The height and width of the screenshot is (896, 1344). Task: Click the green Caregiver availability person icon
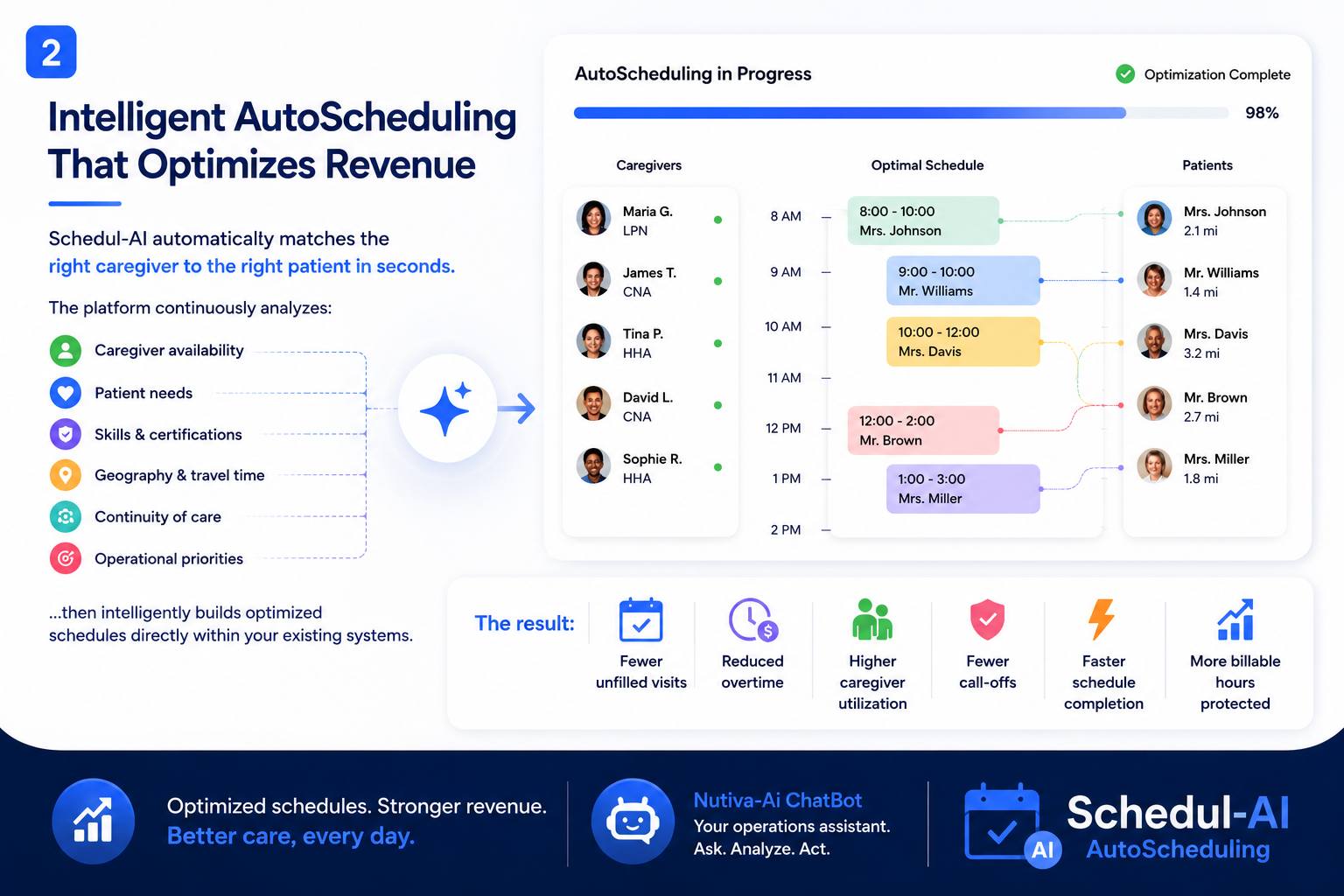click(x=66, y=351)
